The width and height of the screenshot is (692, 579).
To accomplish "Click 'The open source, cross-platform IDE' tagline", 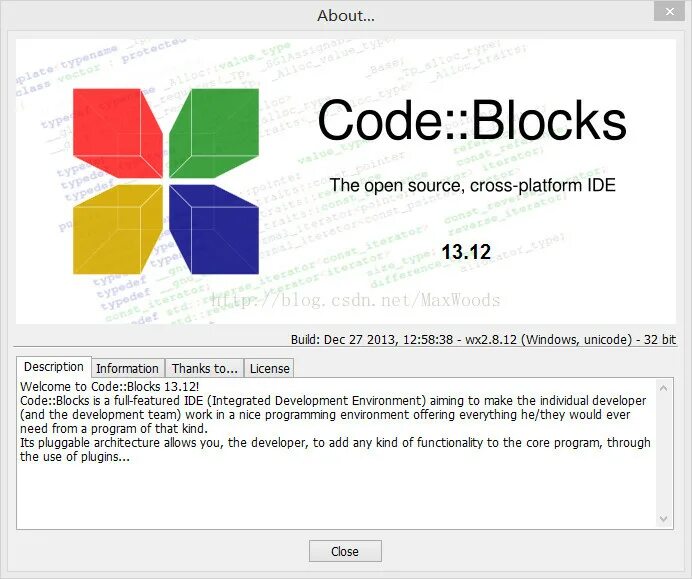I will click(x=473, y=185).
